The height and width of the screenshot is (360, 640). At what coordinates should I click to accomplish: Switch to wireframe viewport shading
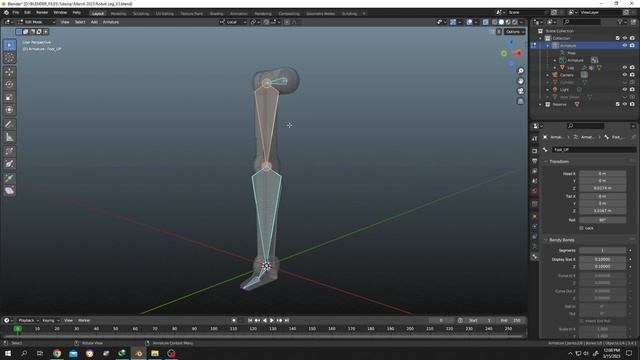(495, 22)
